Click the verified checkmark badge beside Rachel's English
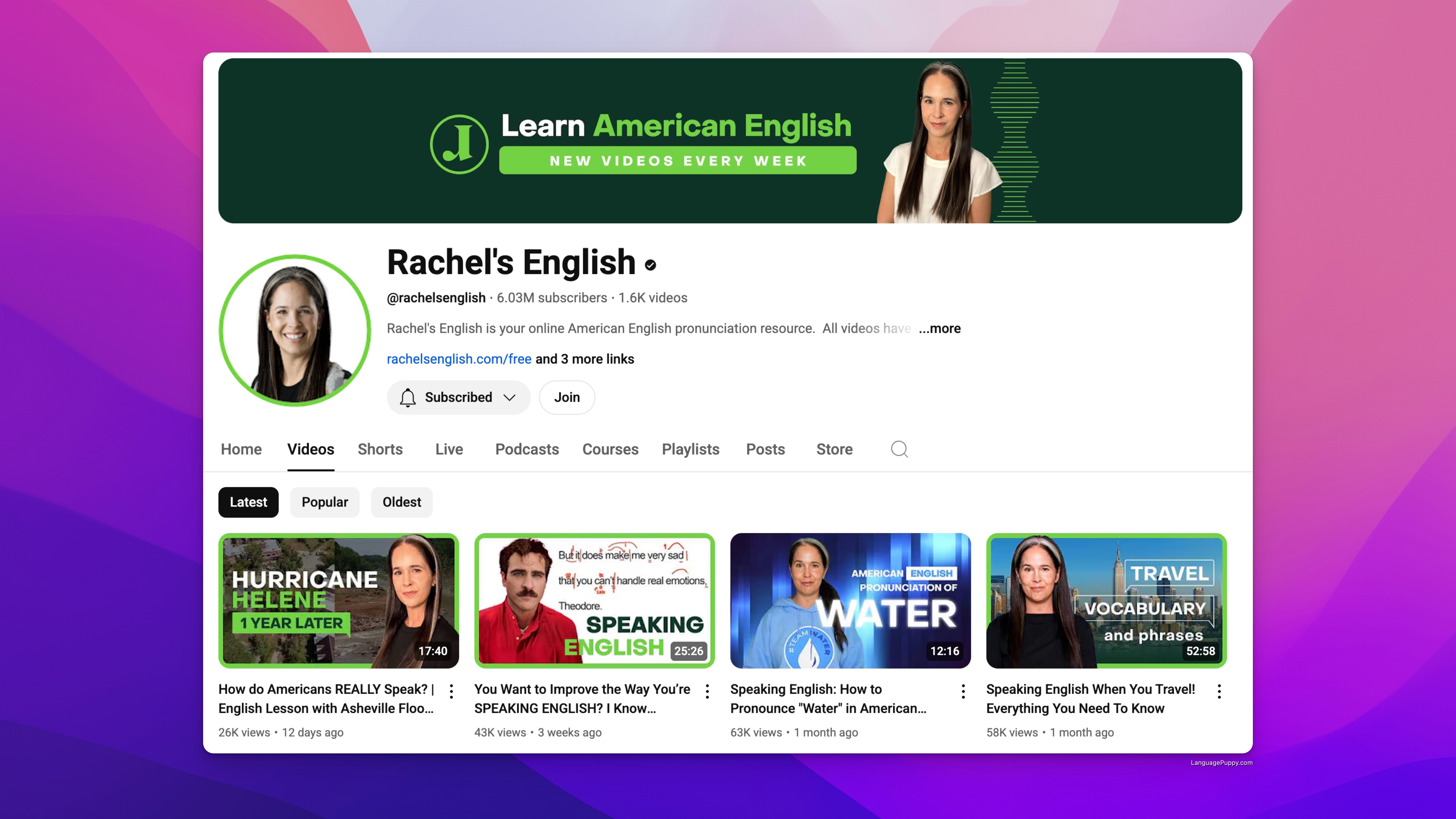1456x819 pixels. tap(651, 265)
